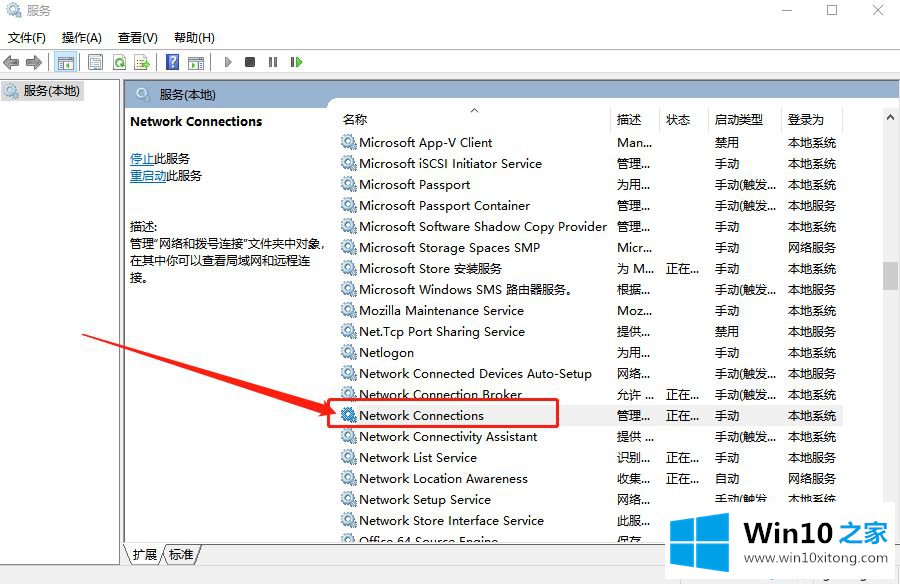Click the Pause Service icon
The image size is (900, 584).
pos(273,62)
